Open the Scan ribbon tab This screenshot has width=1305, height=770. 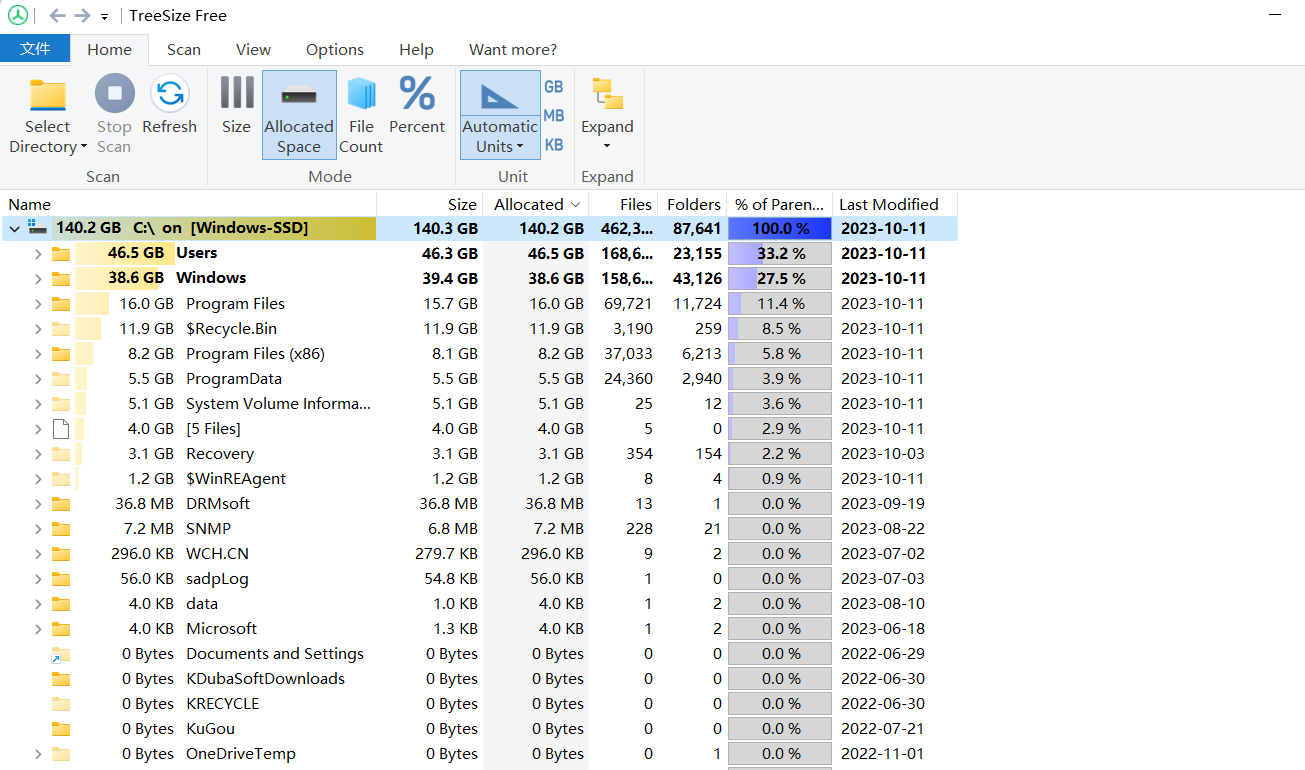pos(184,49)
